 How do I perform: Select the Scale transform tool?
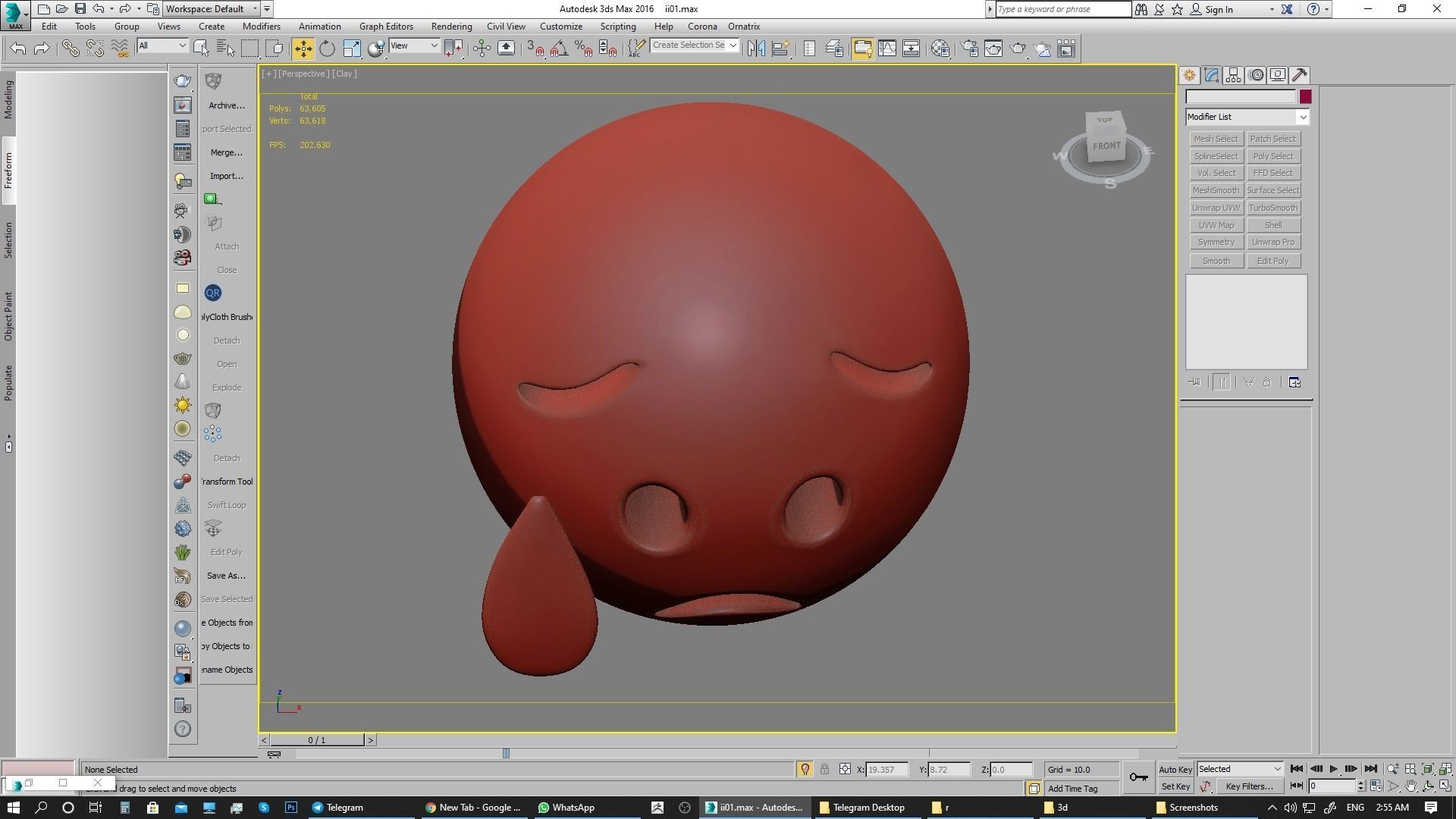coord(352,49)
